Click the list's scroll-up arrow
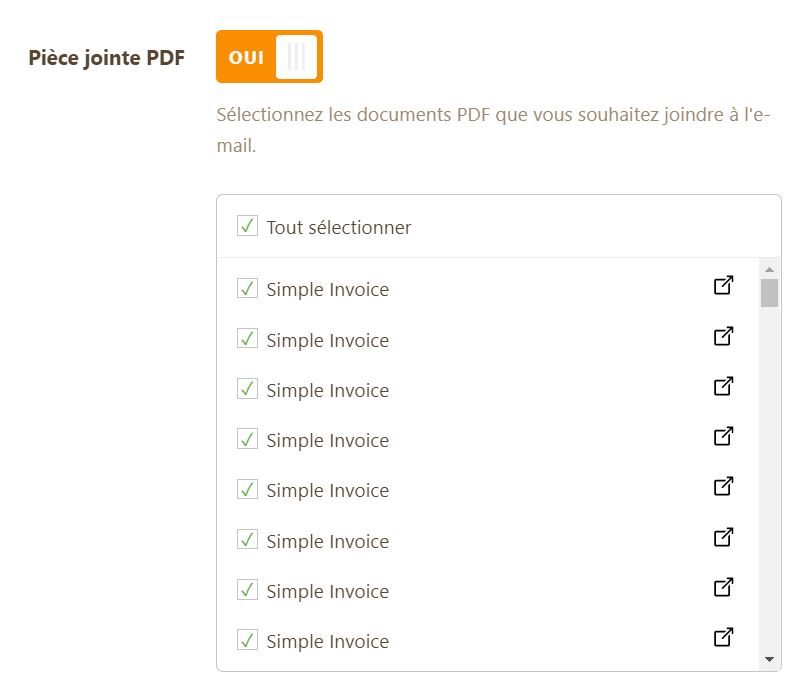 (x=769, y=269)
